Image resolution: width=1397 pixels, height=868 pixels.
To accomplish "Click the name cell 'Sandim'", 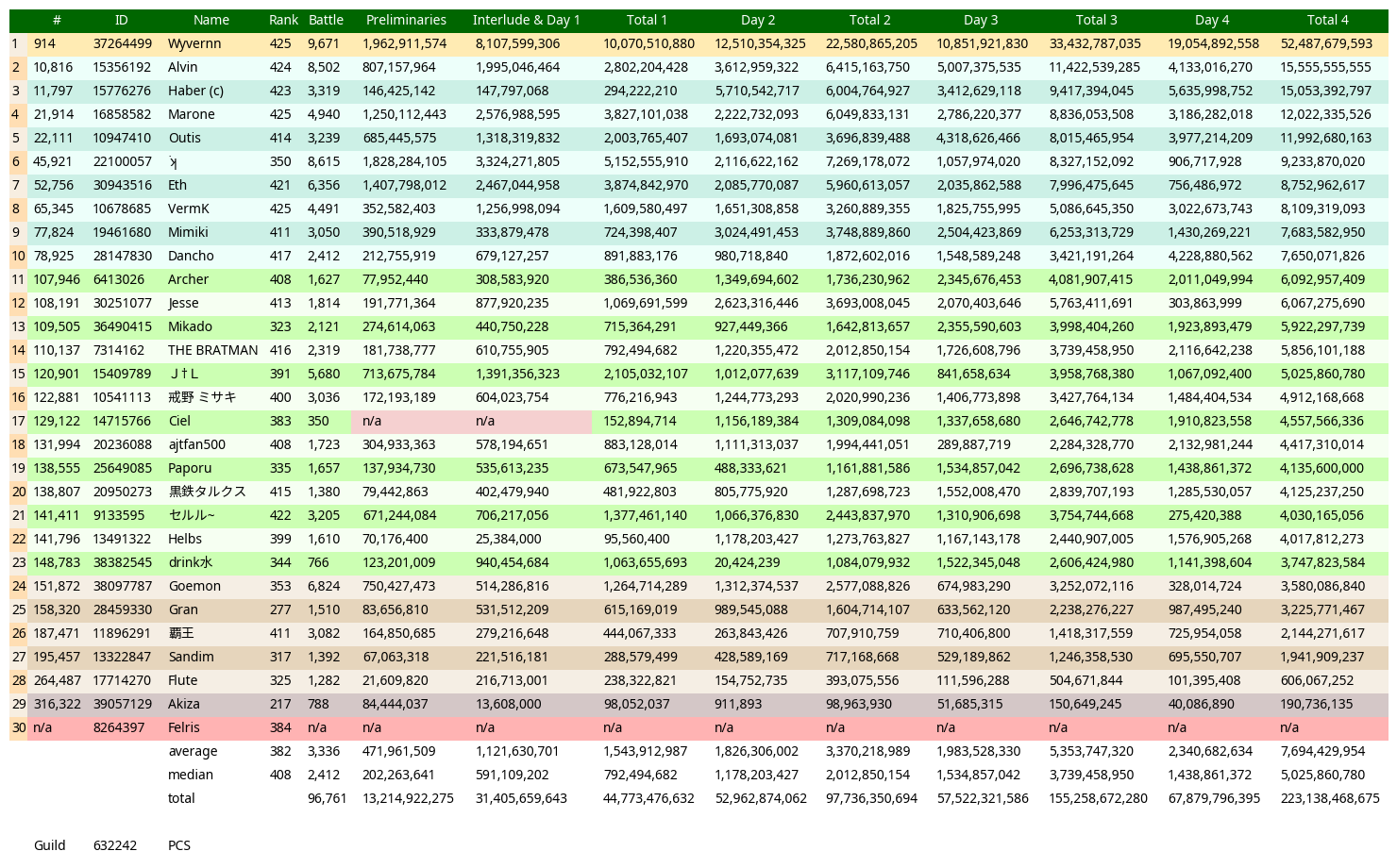I will pos(192,657).
